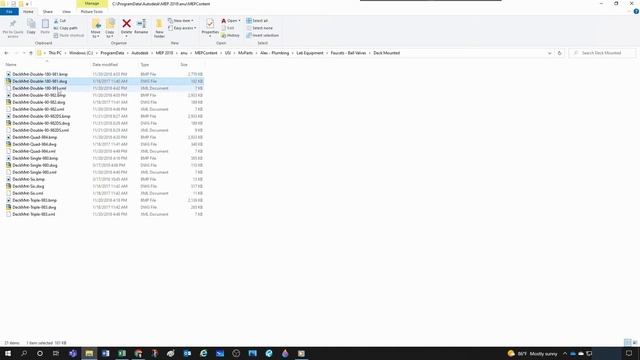Open taskbar search magnifier
Image resolution: width=640 pixels, height=360 pixels.
point(24,353)
